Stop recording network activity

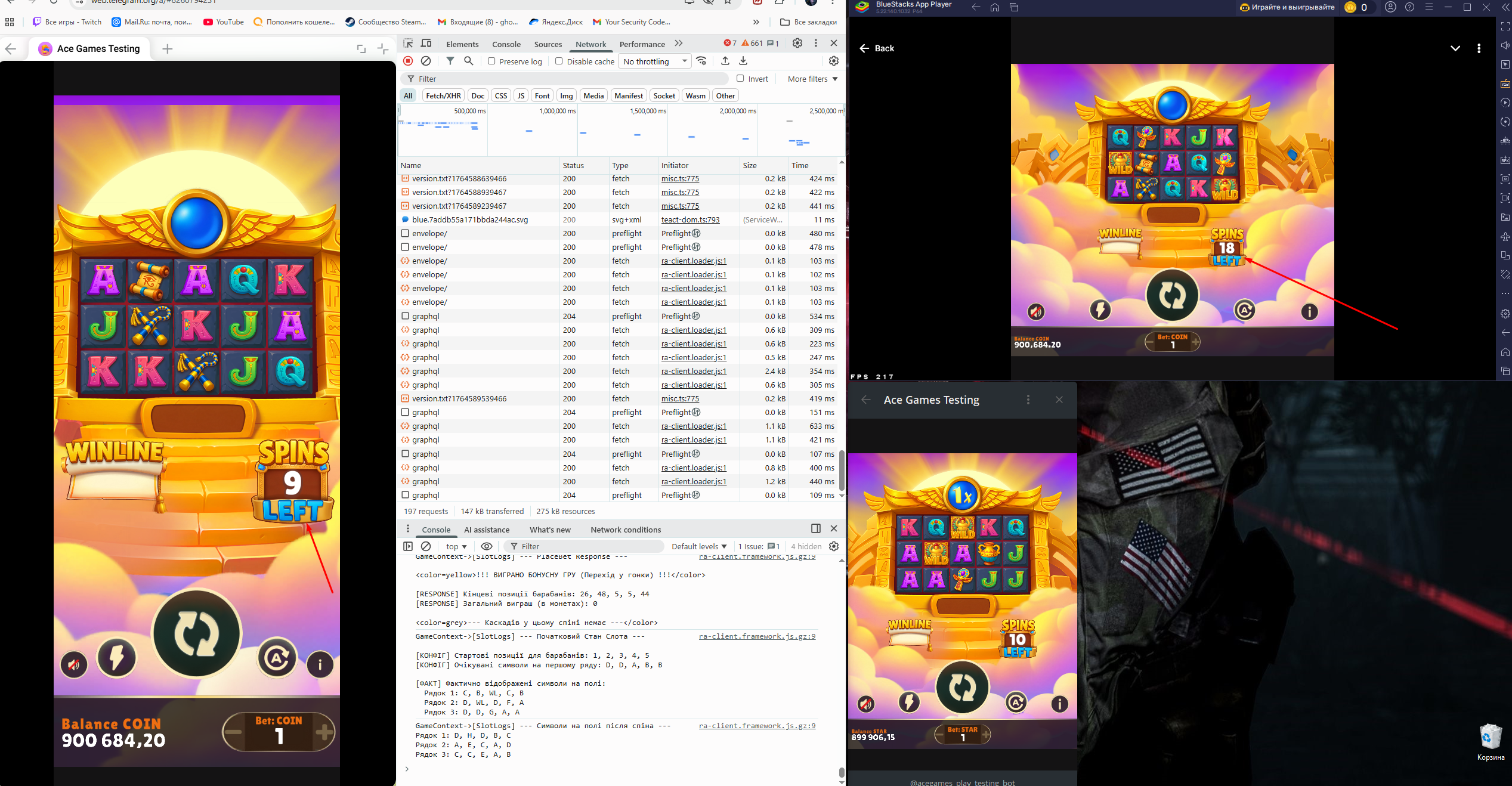pos(408,61)
